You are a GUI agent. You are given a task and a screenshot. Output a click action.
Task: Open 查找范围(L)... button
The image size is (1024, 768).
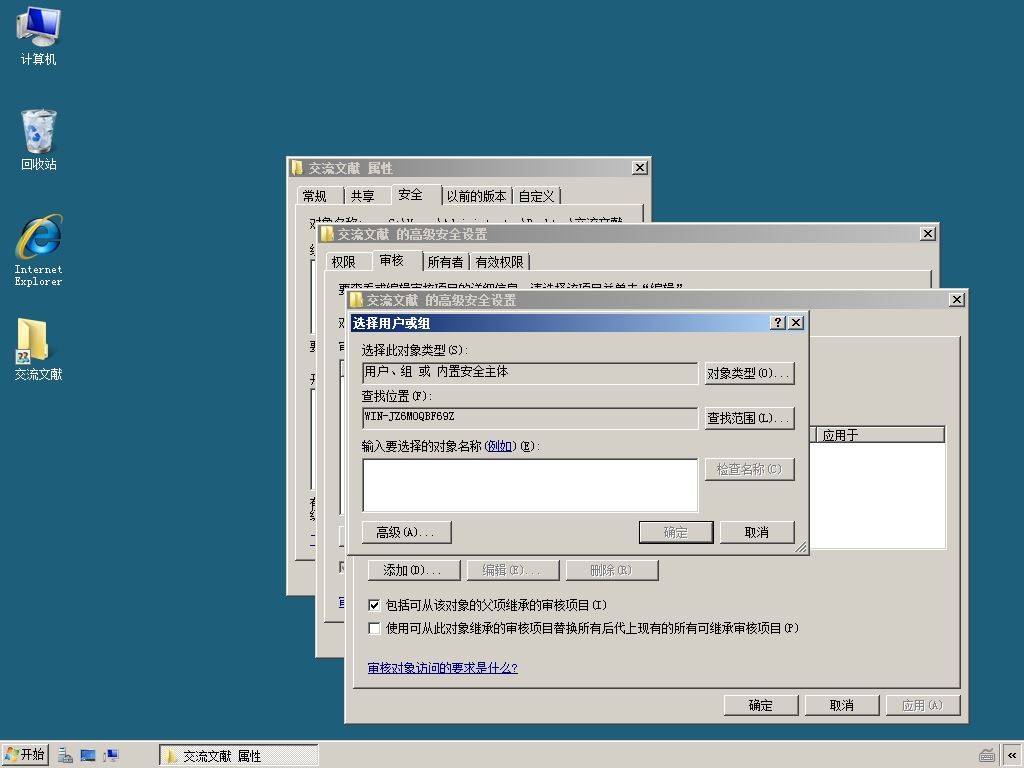point(750,418)
